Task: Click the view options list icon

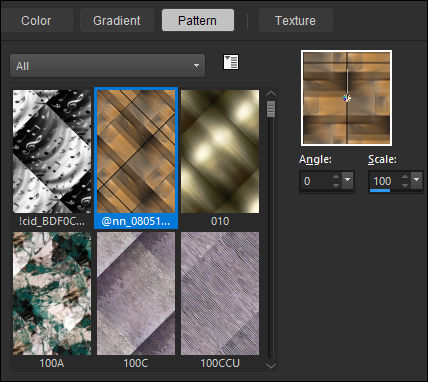Action: click(x=231, y=62)
